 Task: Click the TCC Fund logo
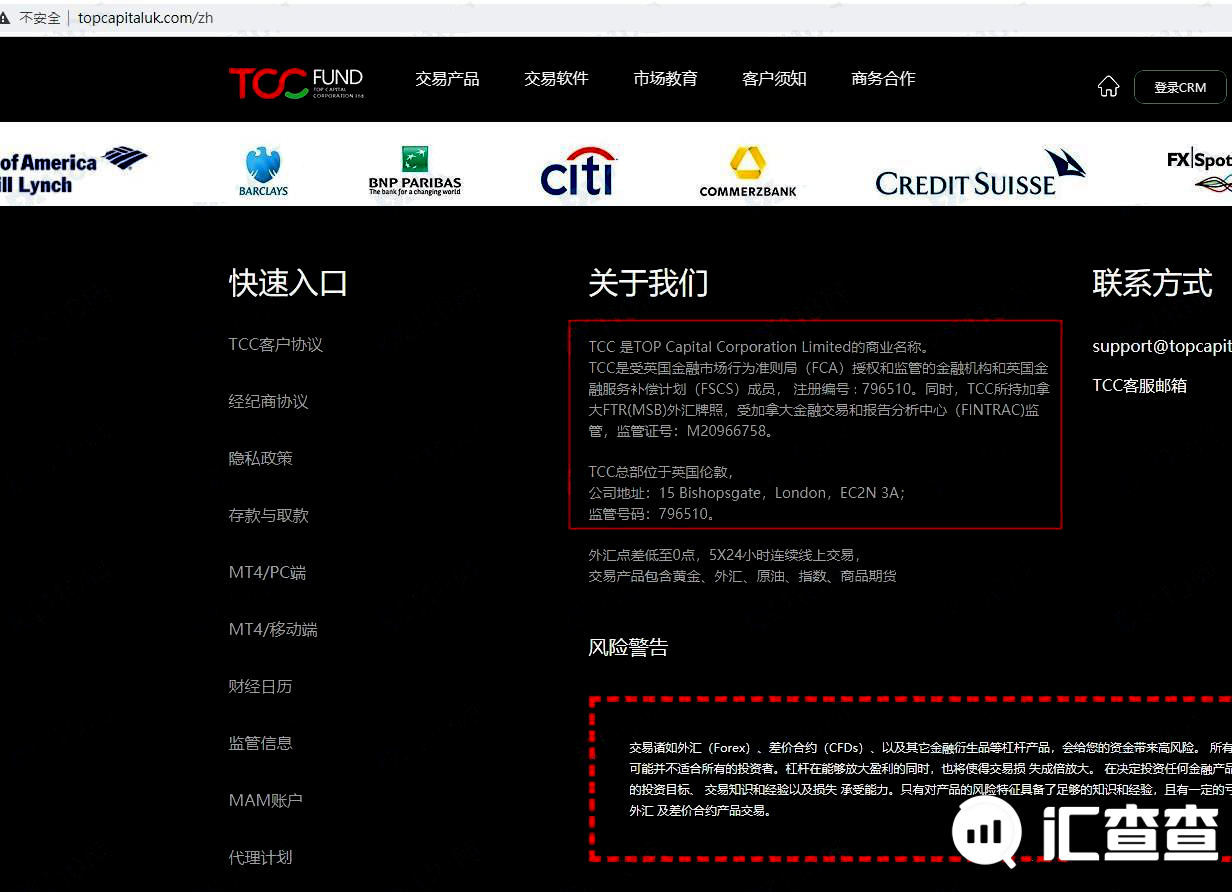[x=297, y=83]
